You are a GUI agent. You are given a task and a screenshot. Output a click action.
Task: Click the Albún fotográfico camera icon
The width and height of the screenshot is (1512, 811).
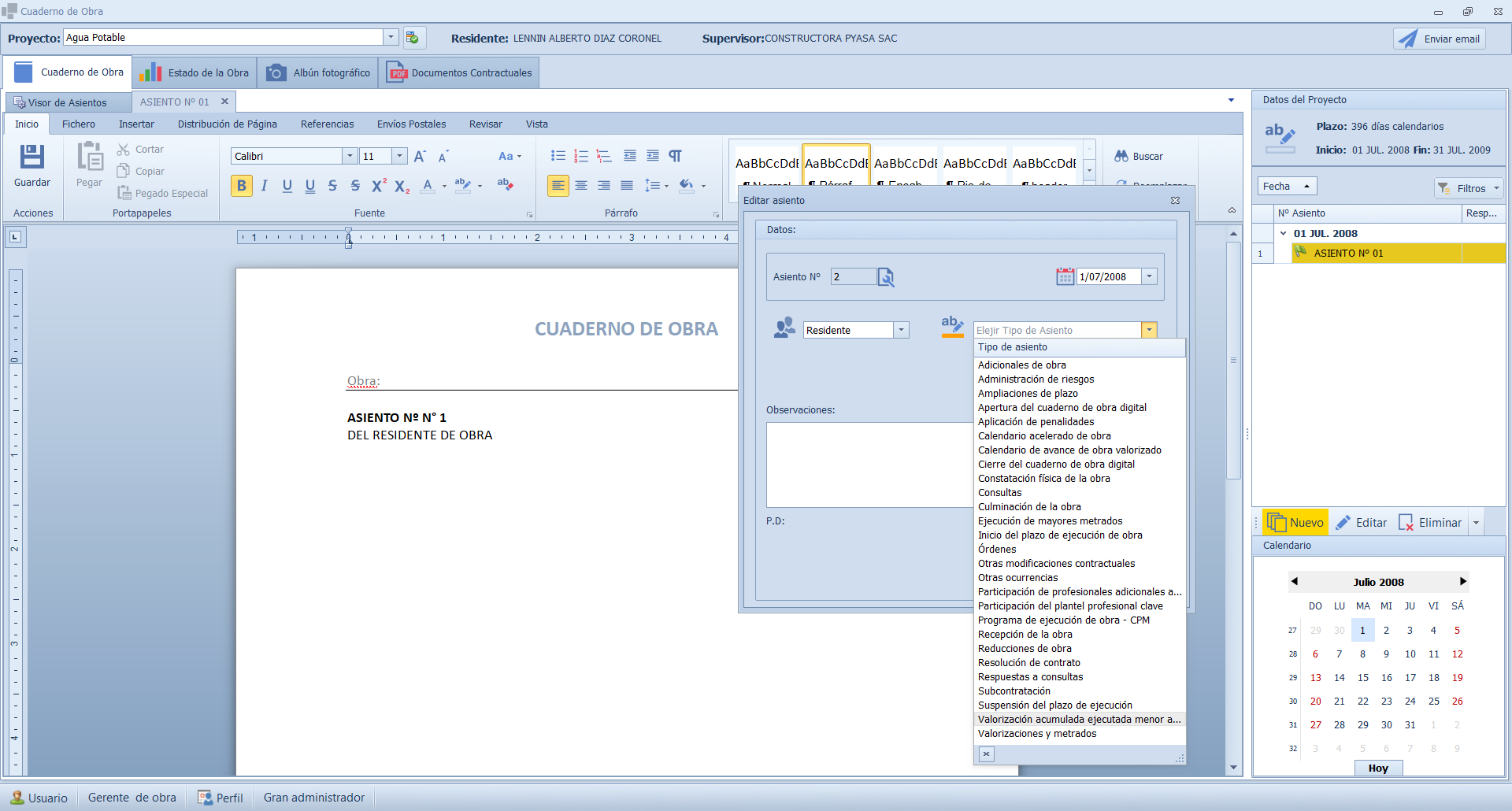(276, 72)
